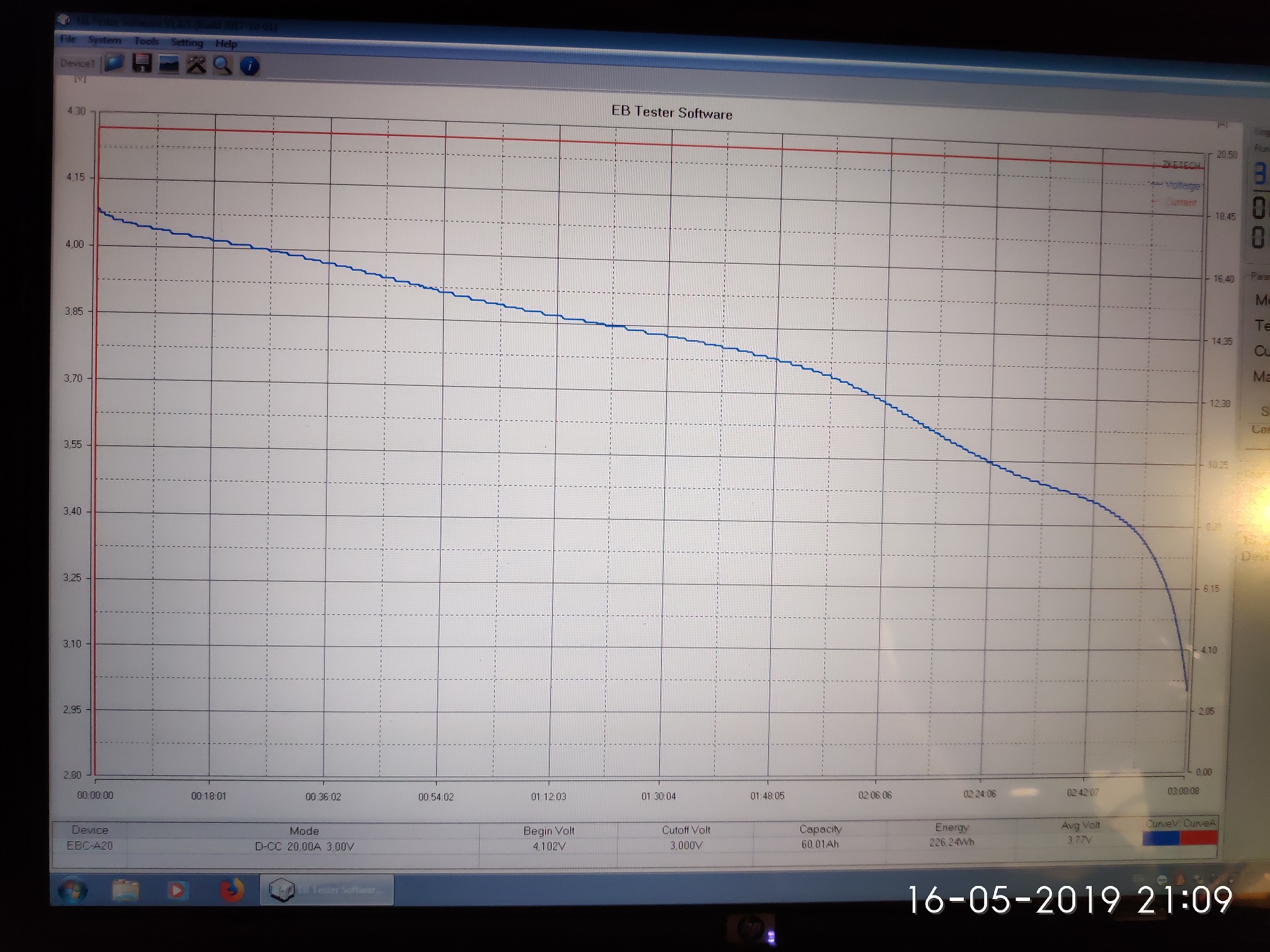Image resolution: width=1270 pixels, height=952 pixels.
Task: Select the Device1 tab
Action: tap(77, 63)
